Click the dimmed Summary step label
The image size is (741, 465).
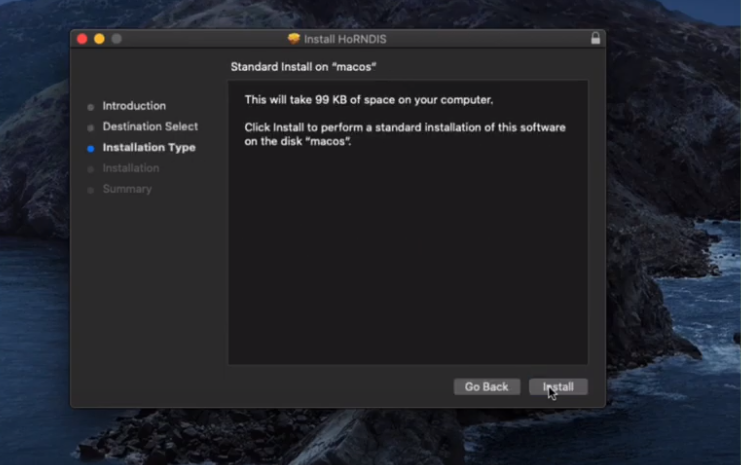coord(127,190)
